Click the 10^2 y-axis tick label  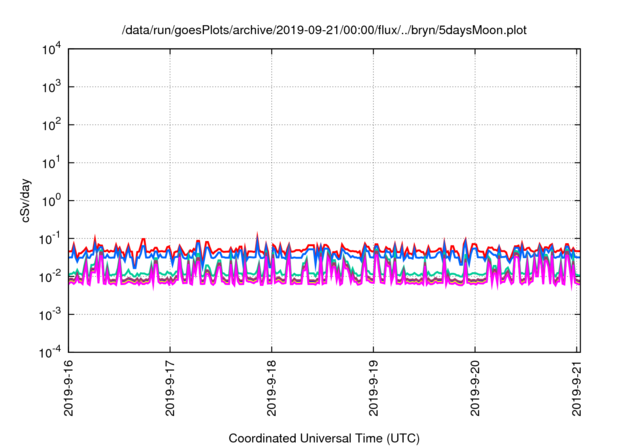click(x=50, y=125)
